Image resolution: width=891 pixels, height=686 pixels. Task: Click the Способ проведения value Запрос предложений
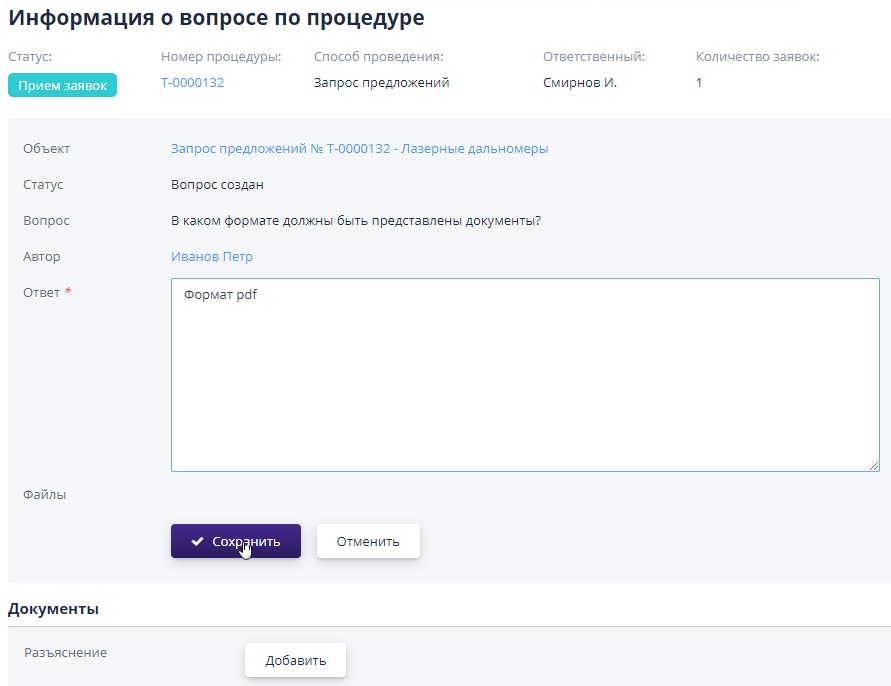coord(382,82)
